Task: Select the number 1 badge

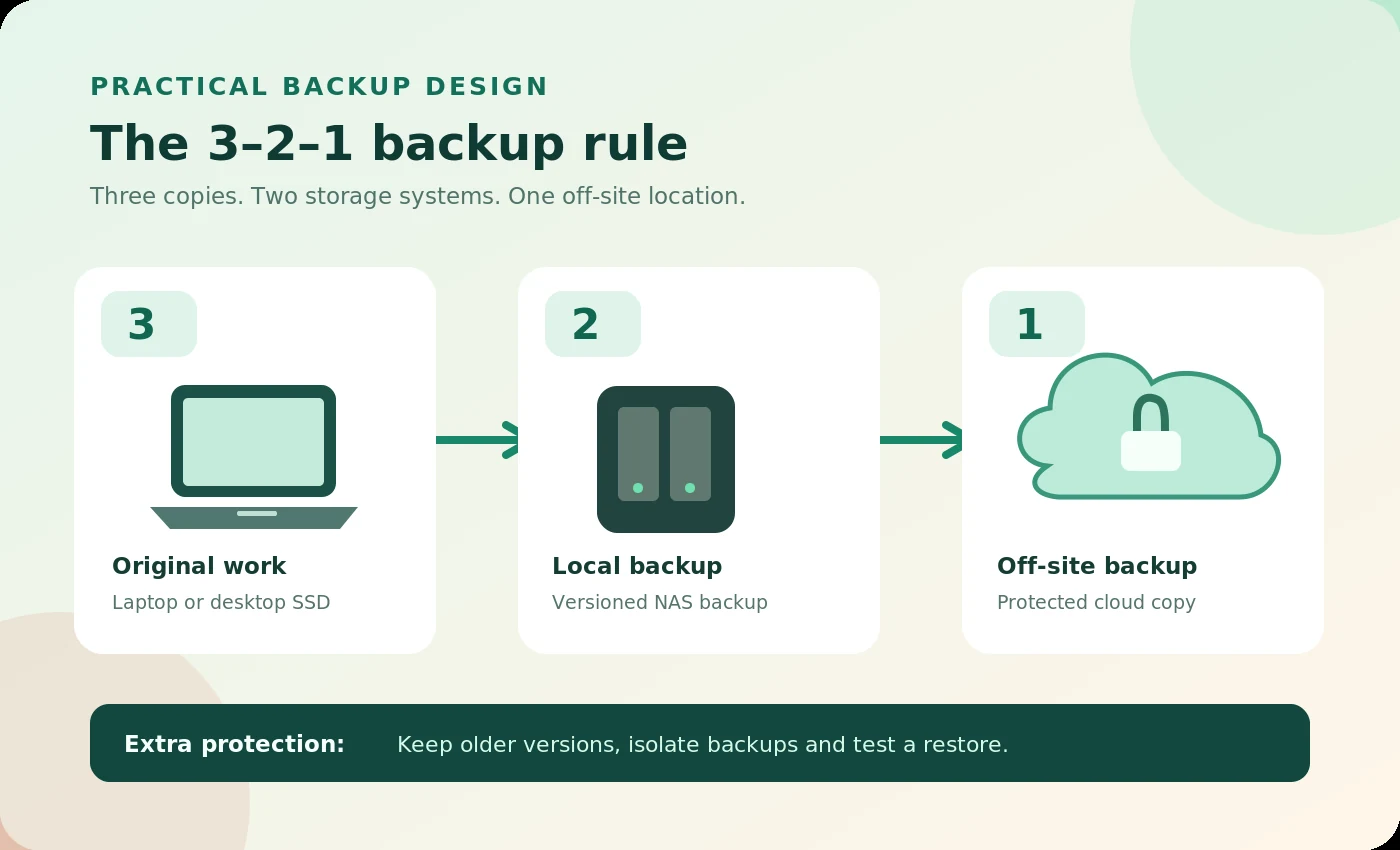Action: [1037, 324]
